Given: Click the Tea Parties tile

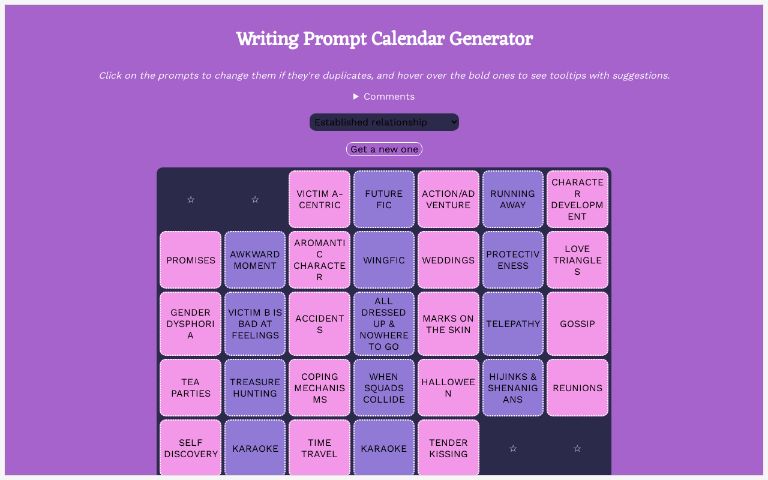Looking at the screenshot, I should click(191, 388).
